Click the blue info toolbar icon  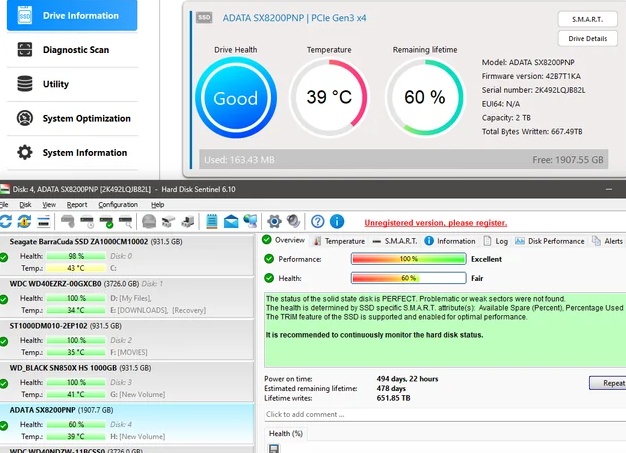click(337, 222)
